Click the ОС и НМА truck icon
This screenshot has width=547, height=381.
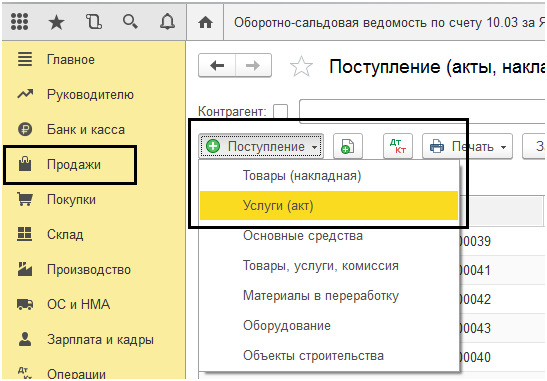click(25, 305)
